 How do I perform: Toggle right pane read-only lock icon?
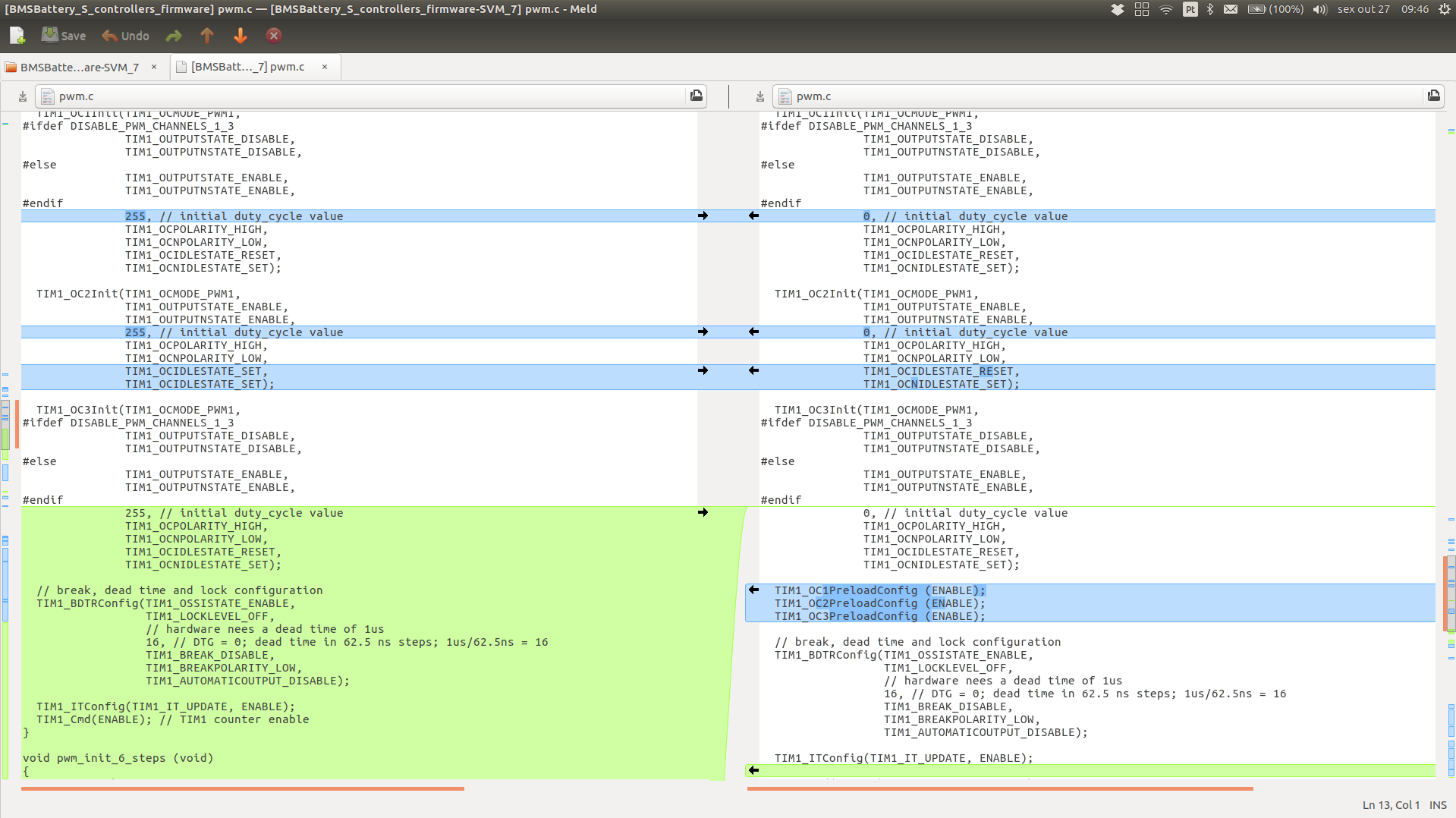point(1434,96)
